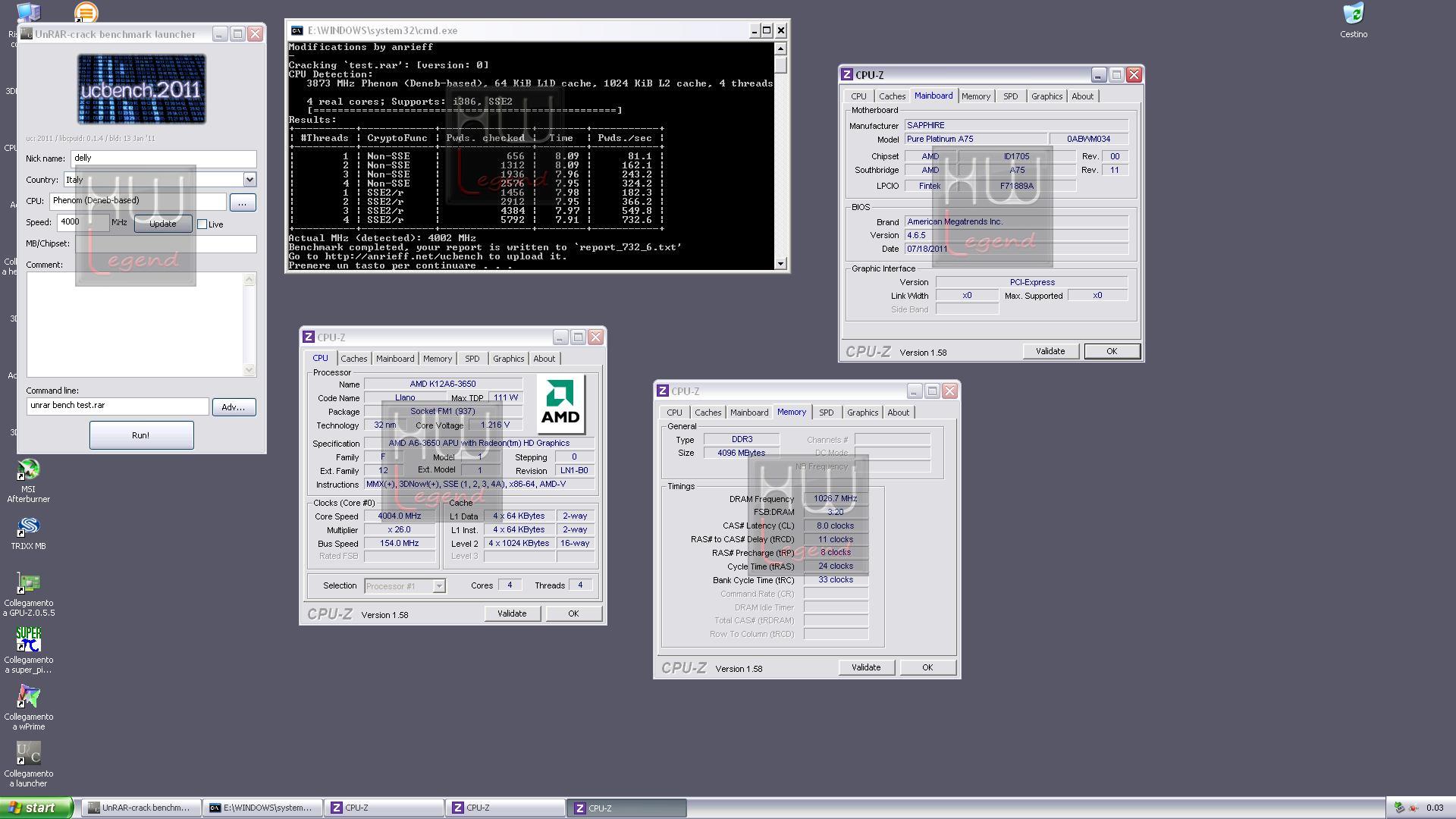Open the CPU browse '...' button
This screenshot has width=1456, height=819.
[242, 202]
